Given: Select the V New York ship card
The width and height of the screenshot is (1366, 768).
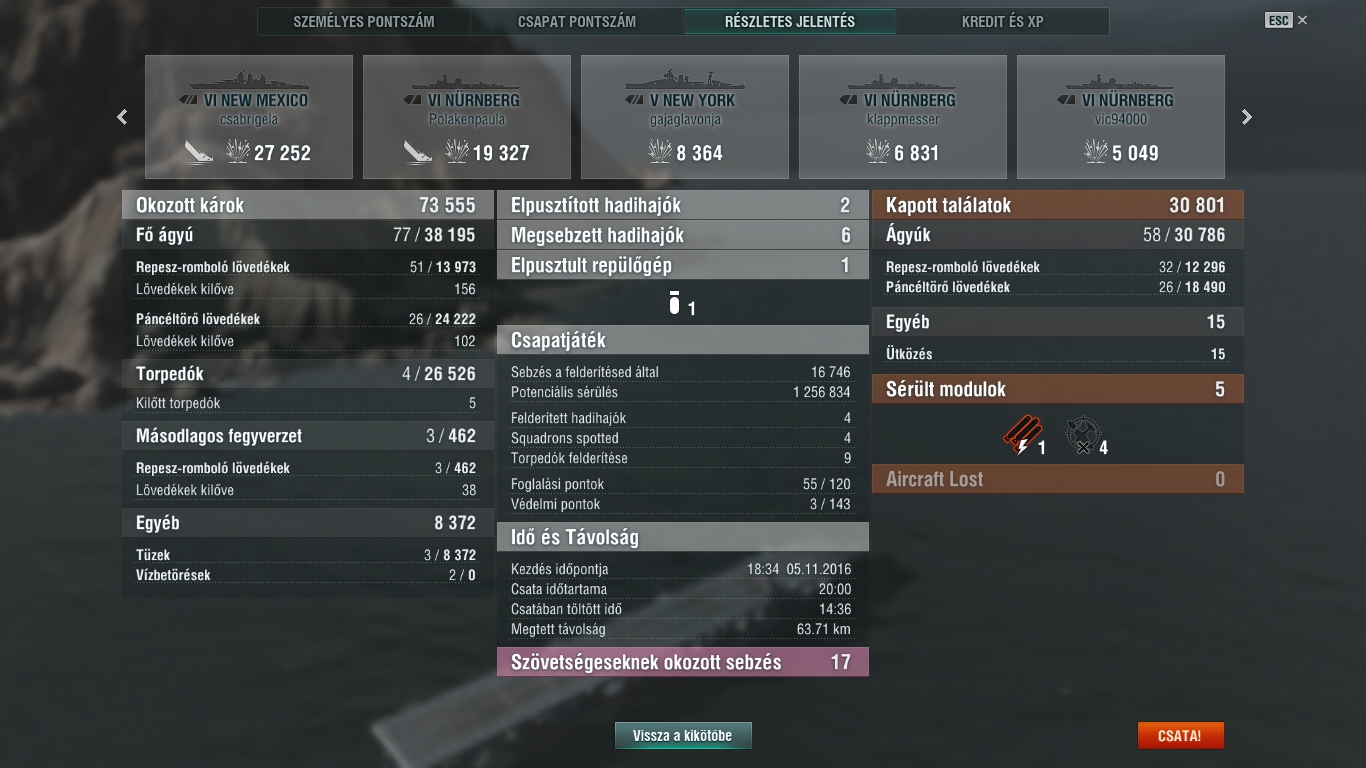Looking at the screenshot, I should (685, 117).
